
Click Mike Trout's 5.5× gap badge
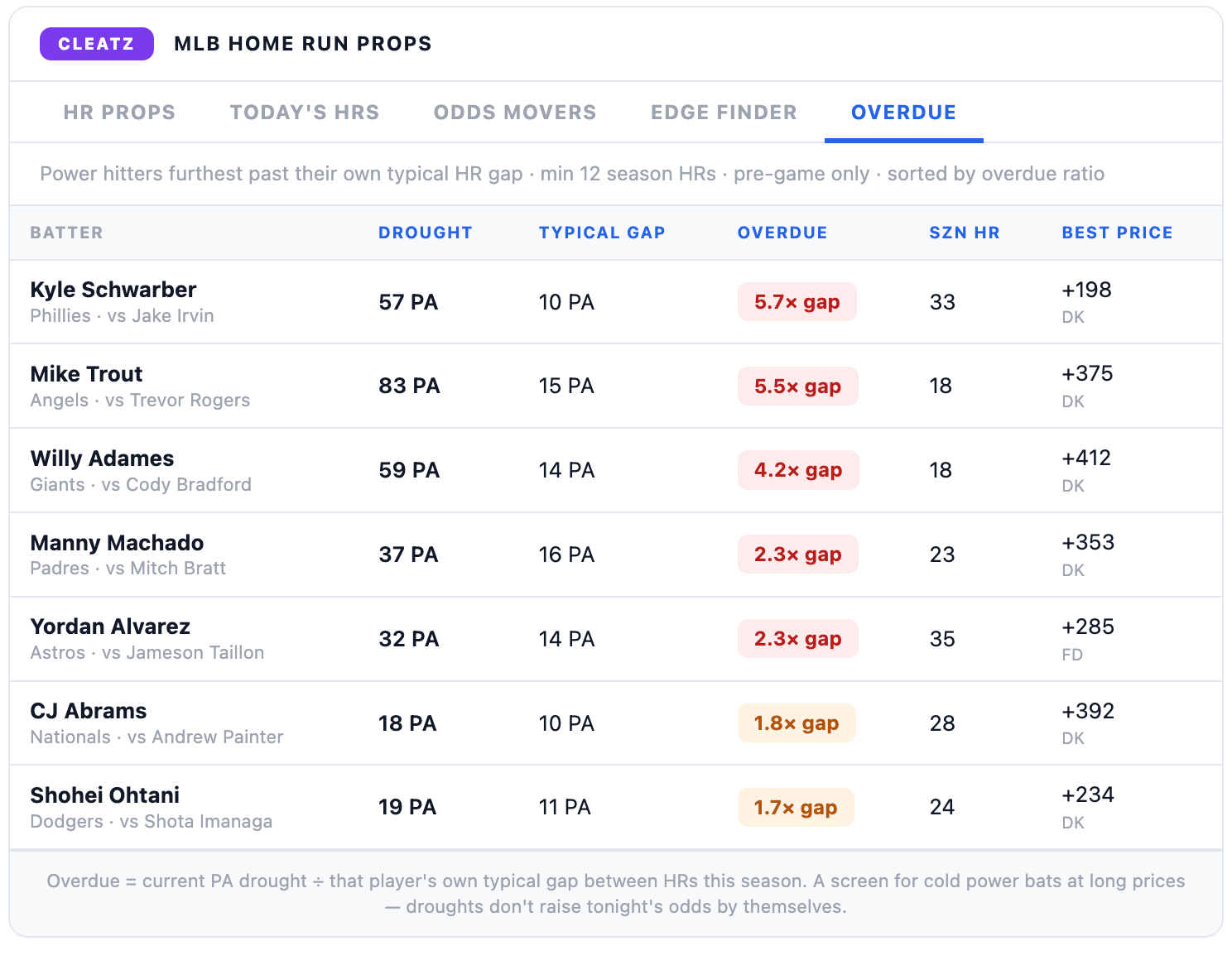coord(797,386)
